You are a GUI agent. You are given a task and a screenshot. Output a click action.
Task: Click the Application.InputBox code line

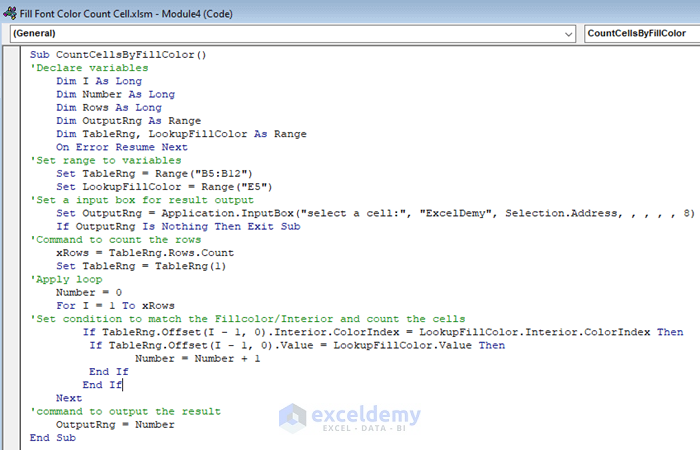(375, 213)
